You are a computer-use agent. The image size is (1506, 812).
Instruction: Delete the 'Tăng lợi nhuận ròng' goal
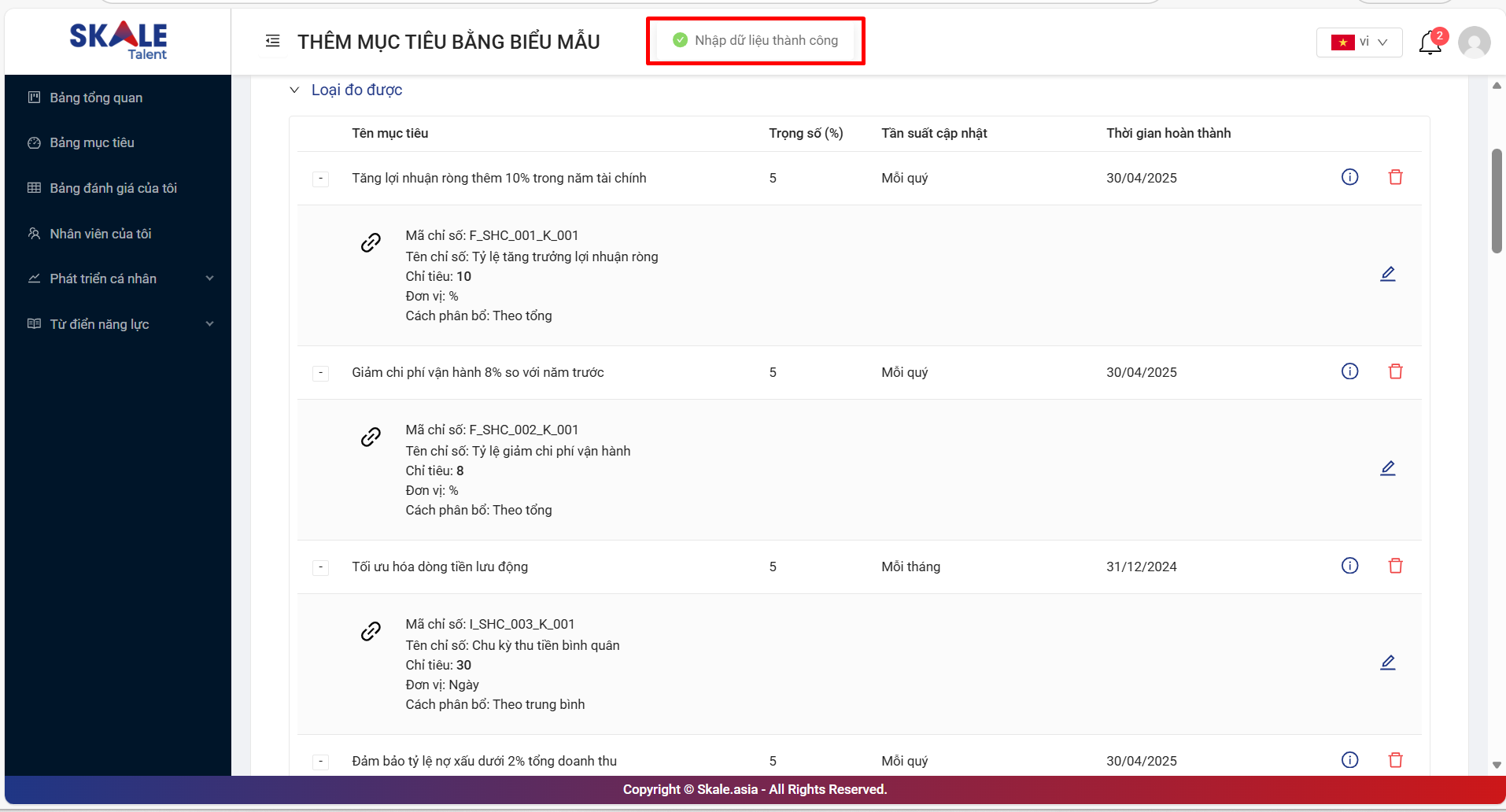[x=1395, y=178]
